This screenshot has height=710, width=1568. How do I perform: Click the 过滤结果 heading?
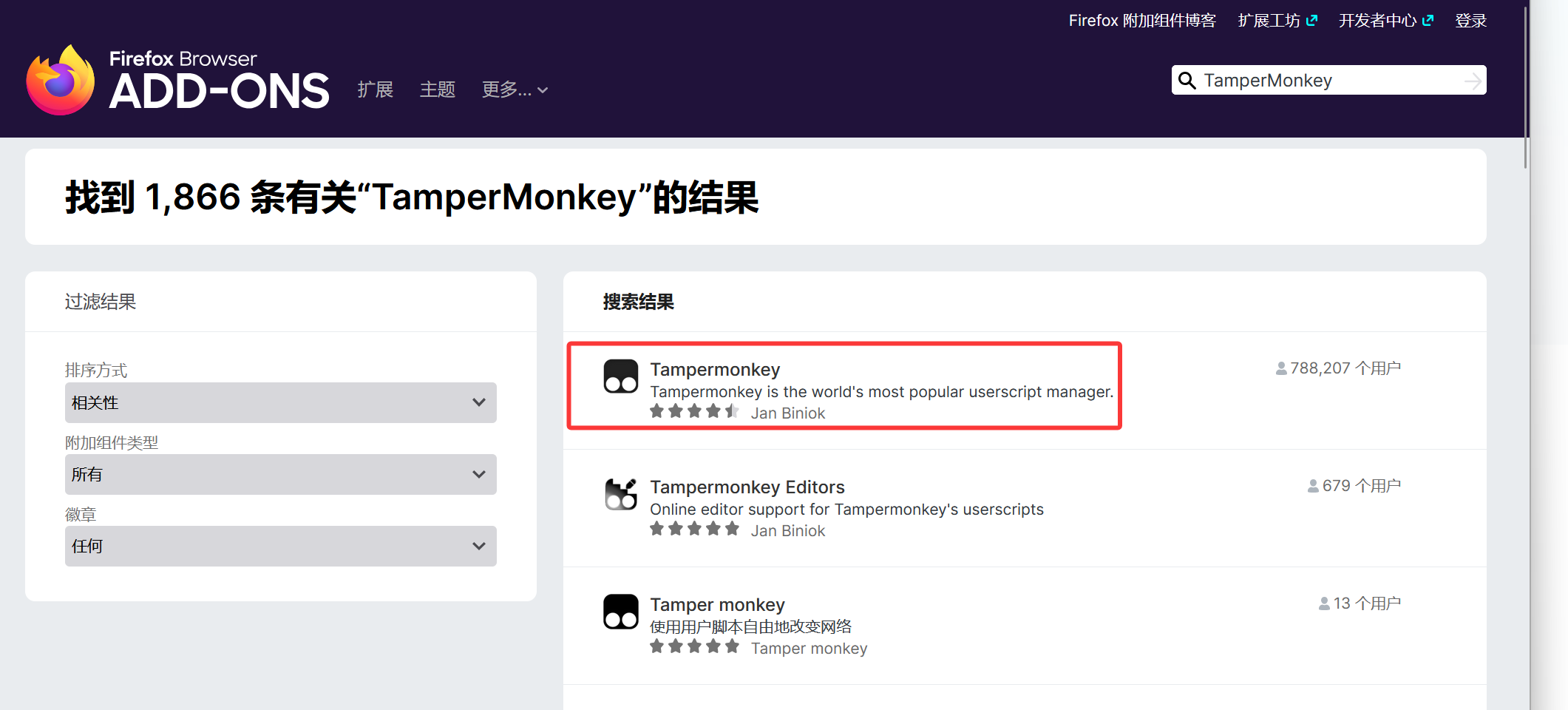click(x=101, y=302)
